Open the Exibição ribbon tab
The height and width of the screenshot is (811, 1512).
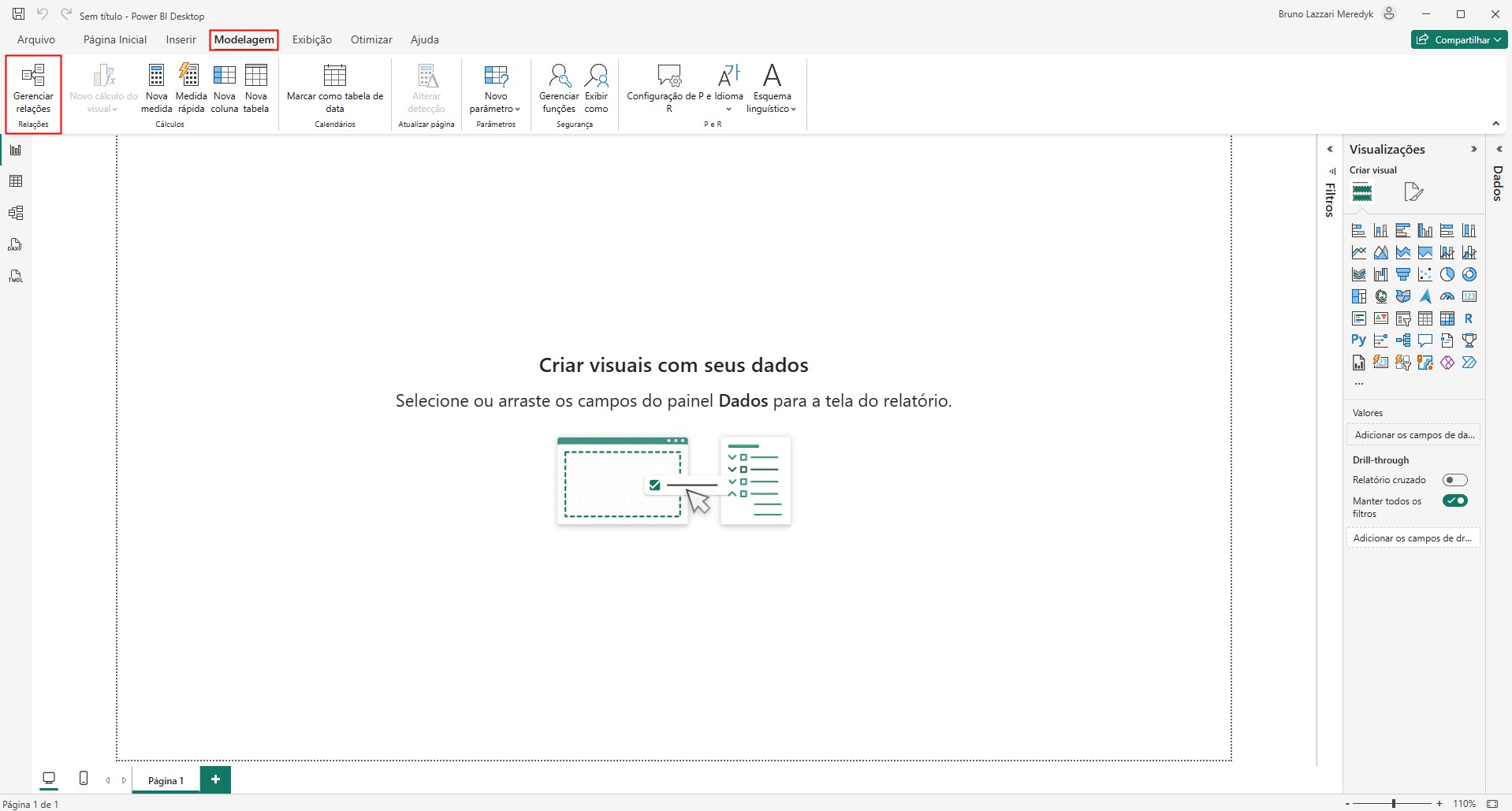(311, 39)
